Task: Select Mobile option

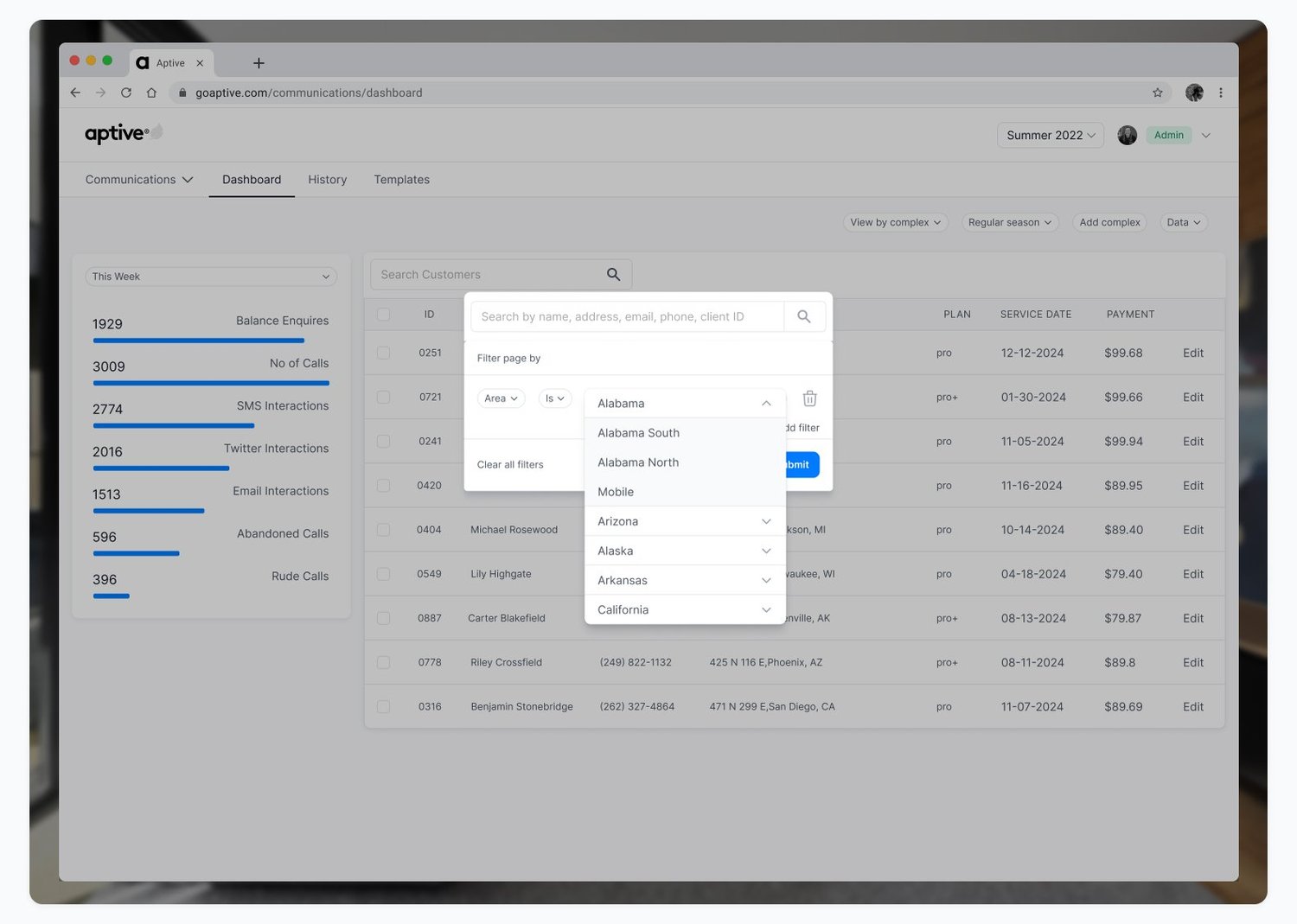Action: (x=685, y=492)
